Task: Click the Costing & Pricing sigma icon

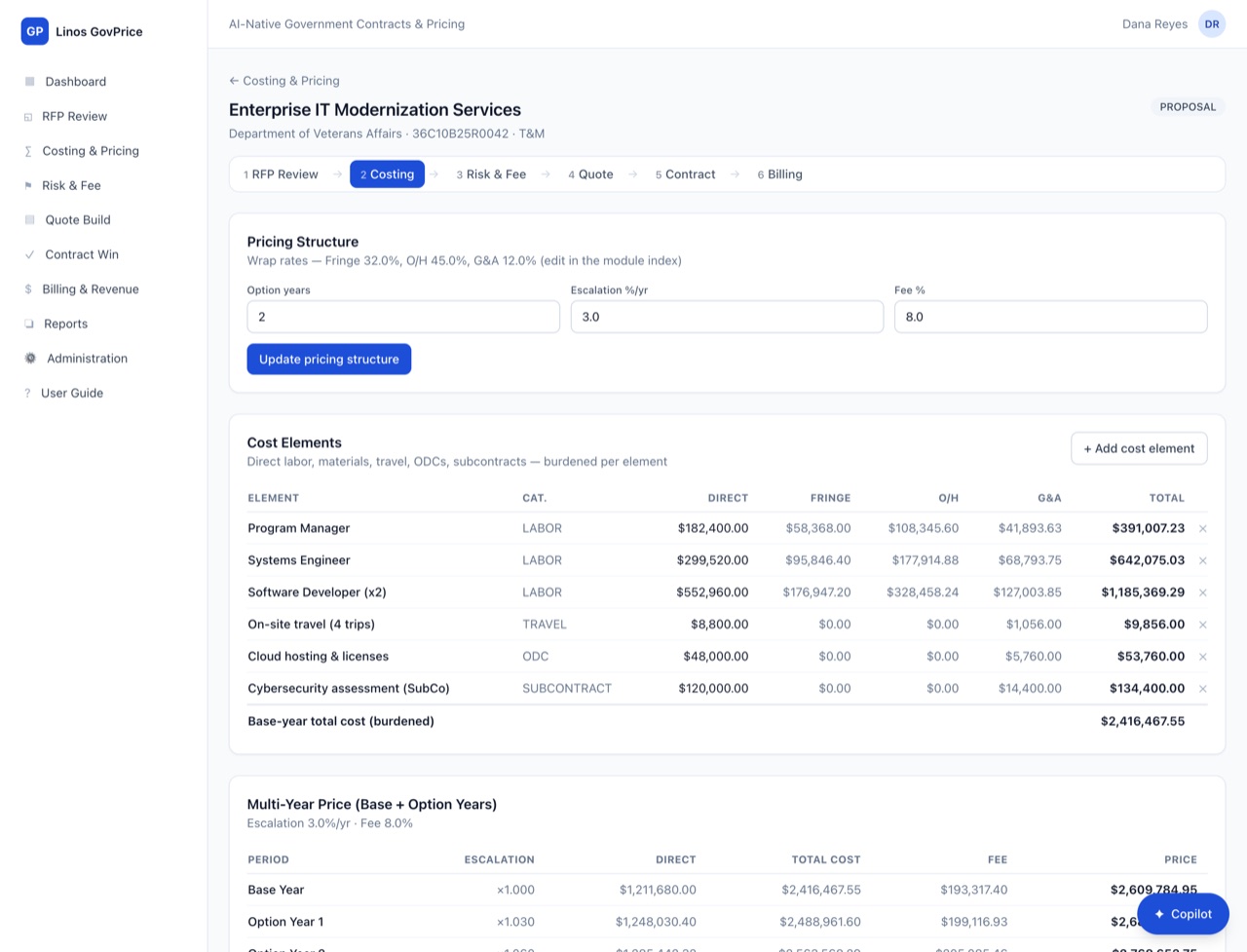Action: tap(28, 151)
